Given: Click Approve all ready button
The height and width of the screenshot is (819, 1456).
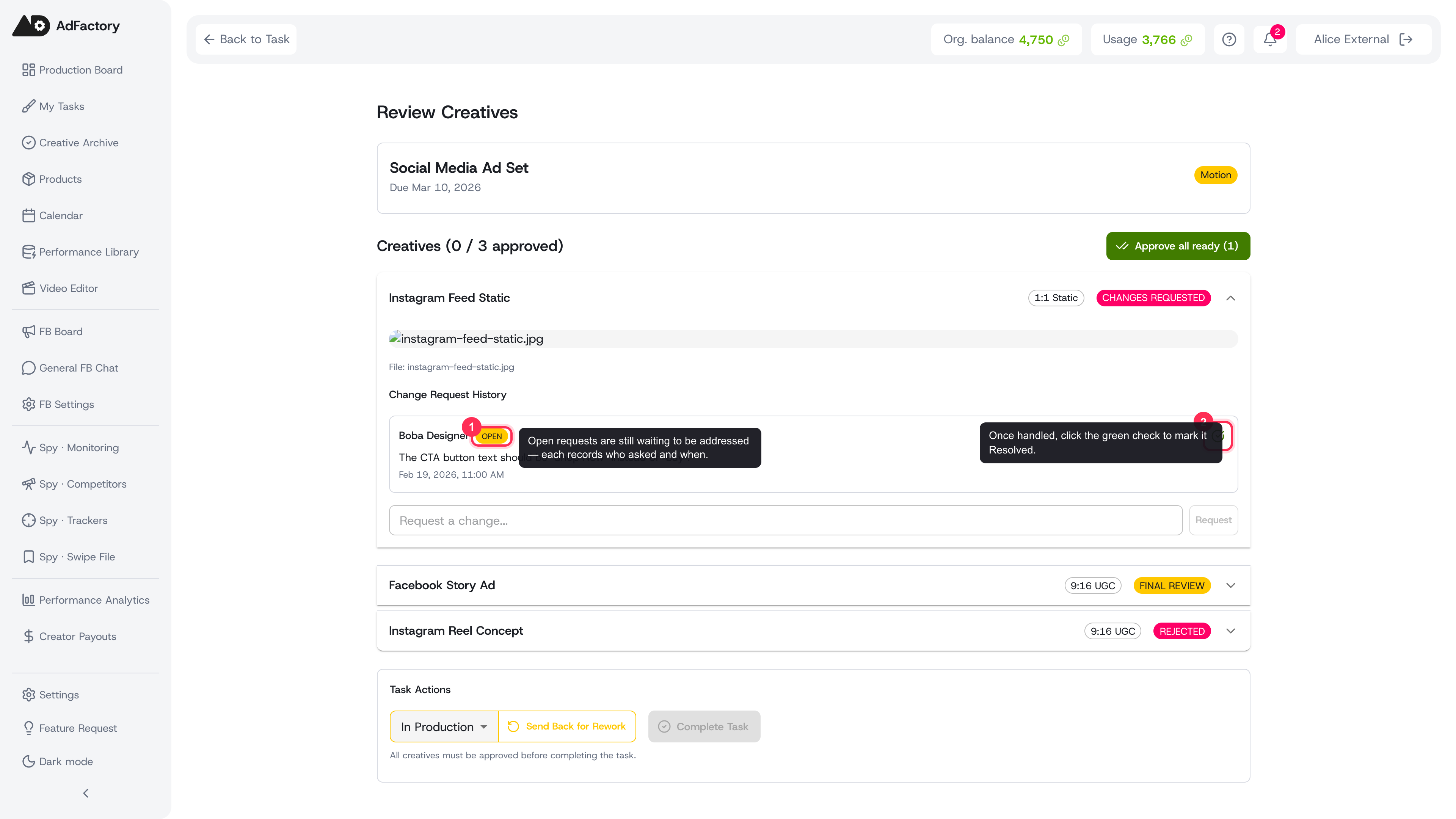Looking at the screenshot, I should pyautogui.click(x=1178, y=246).
